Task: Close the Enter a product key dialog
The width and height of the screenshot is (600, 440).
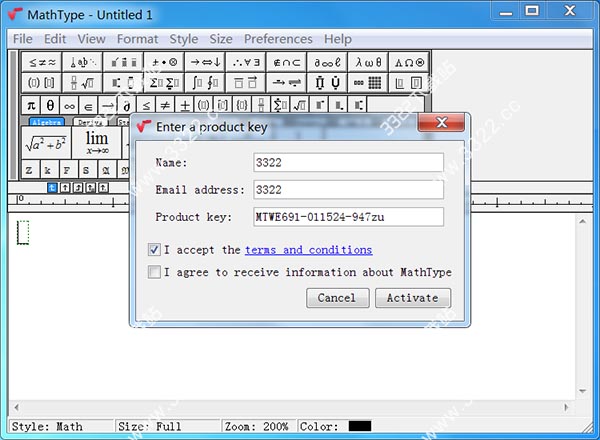Action: click(442, 122)
